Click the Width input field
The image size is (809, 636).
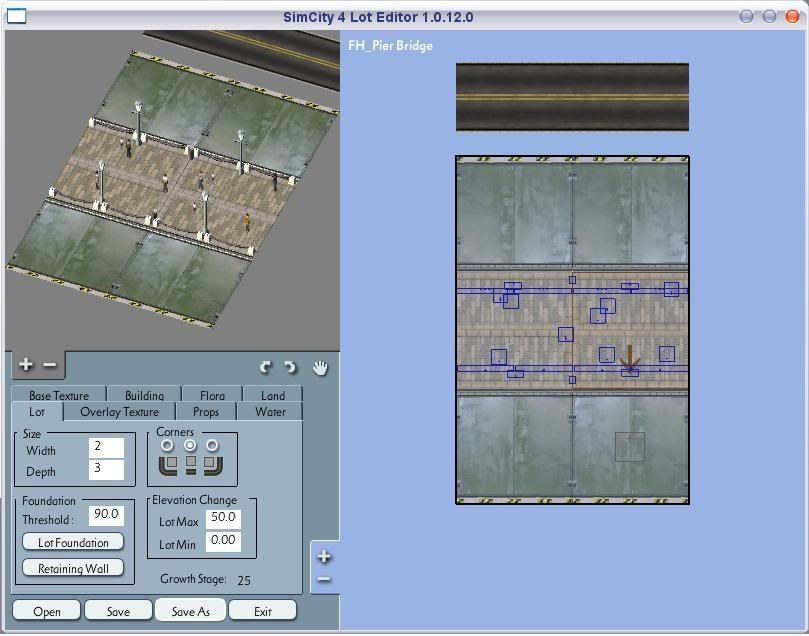click(106, 448)
